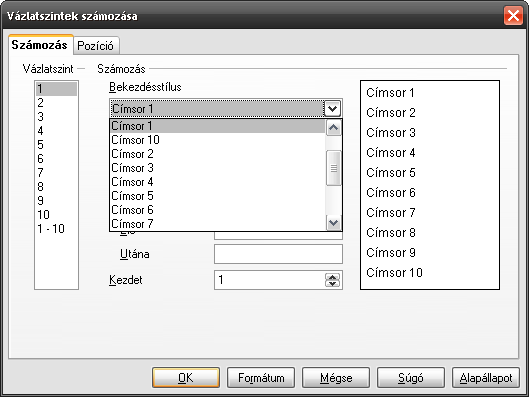Click the dropdown list scrollbar thumb
Screen dimensions: 529x397
[x=334, y=168]
